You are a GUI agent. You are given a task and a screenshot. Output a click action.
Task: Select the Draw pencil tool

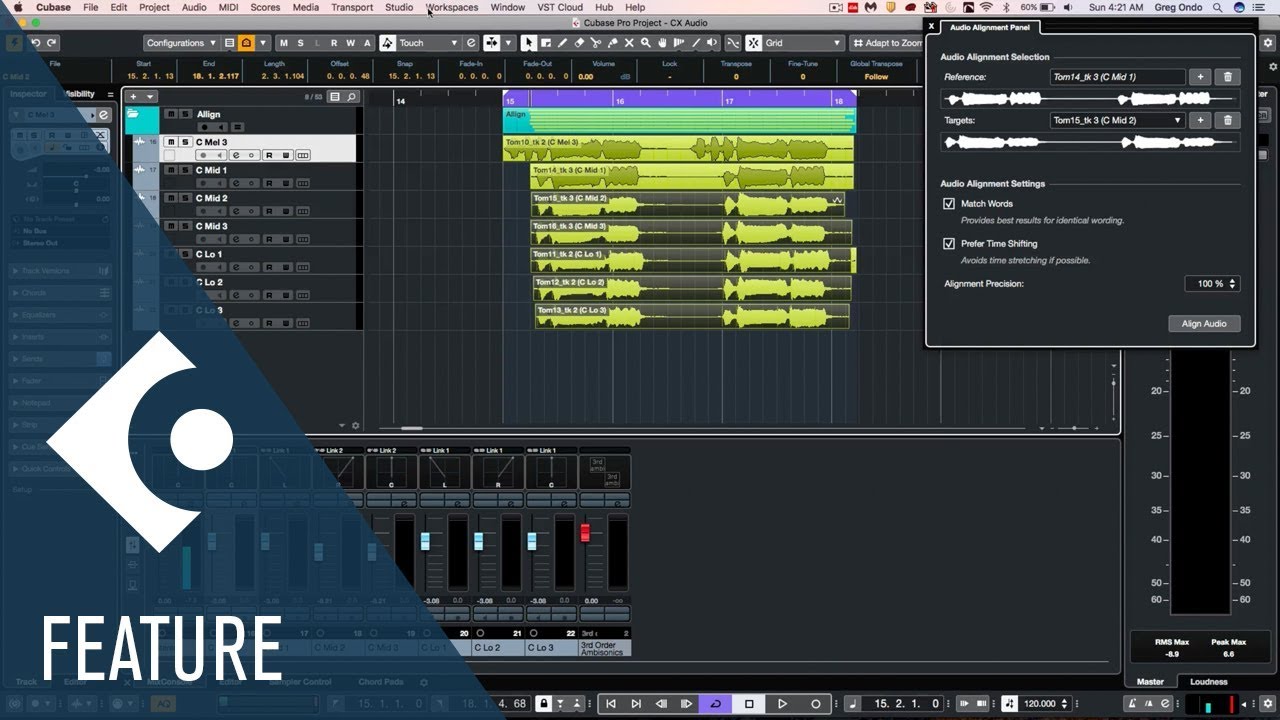point(562,43)
